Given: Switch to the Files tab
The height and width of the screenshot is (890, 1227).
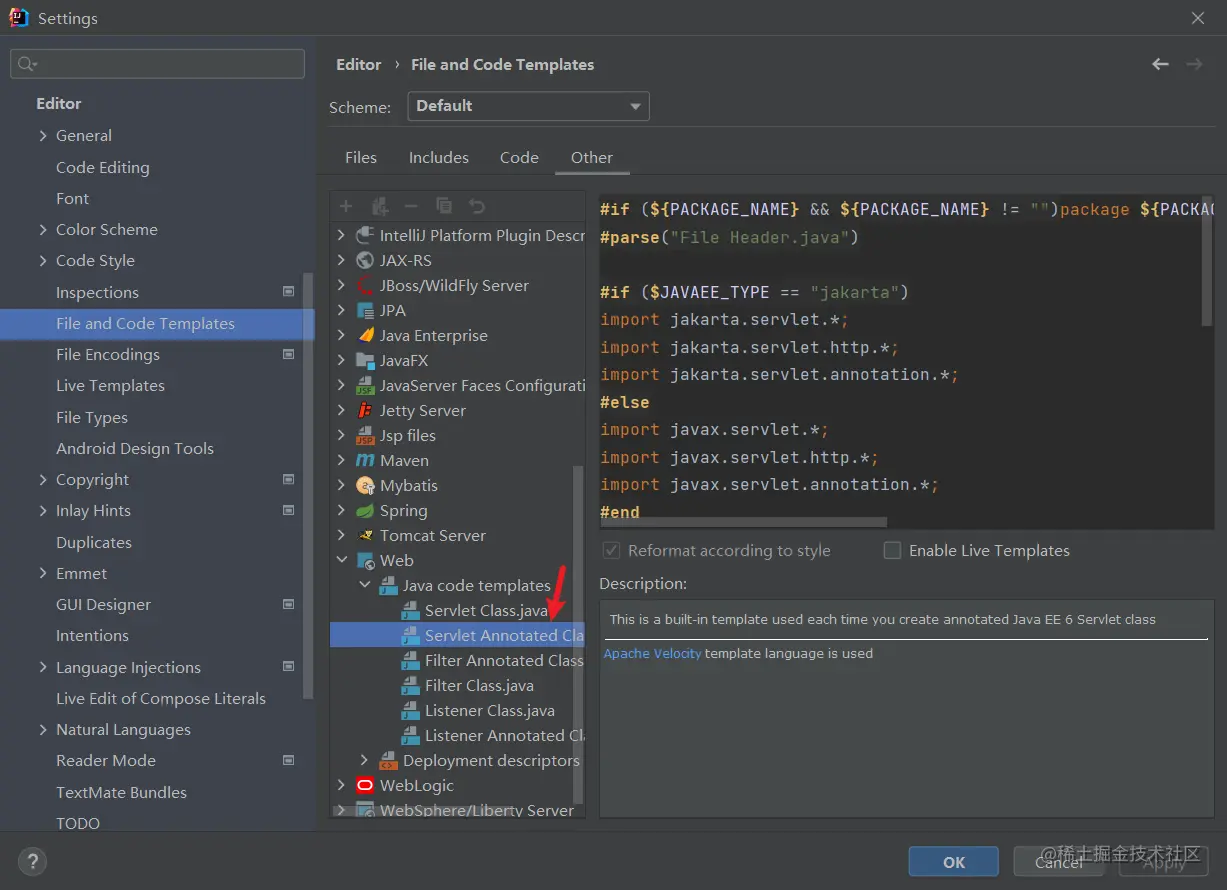Looking at the screenshot, I should [x=361, y=157].
